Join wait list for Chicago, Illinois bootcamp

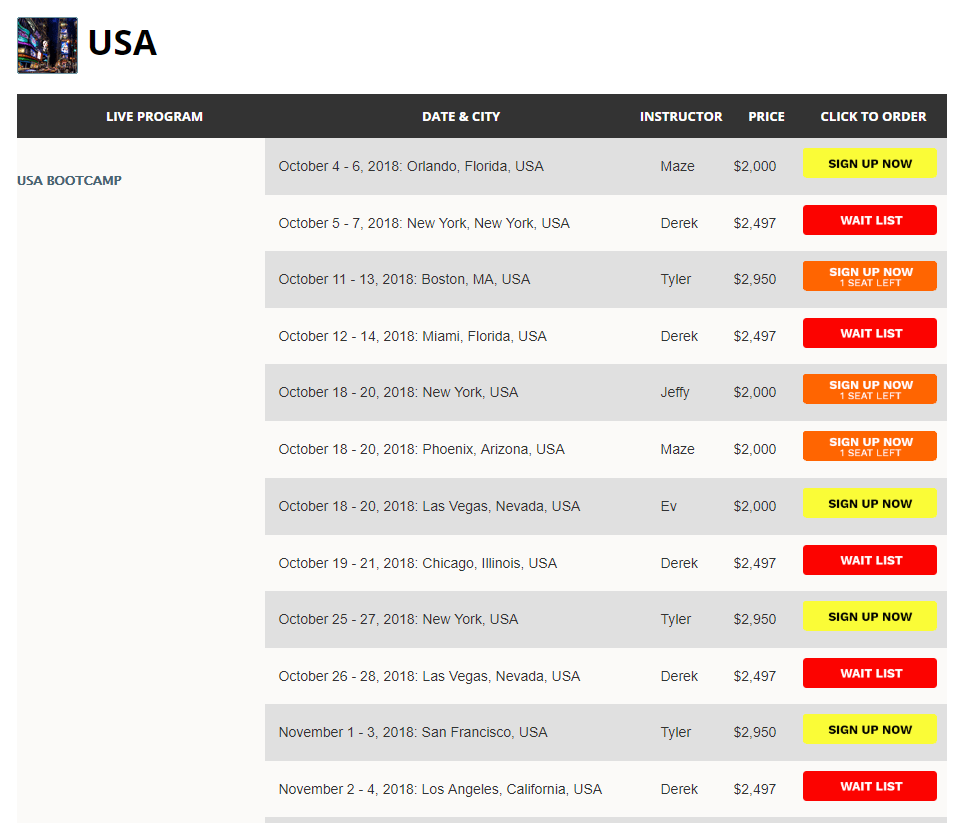point(869,560)
